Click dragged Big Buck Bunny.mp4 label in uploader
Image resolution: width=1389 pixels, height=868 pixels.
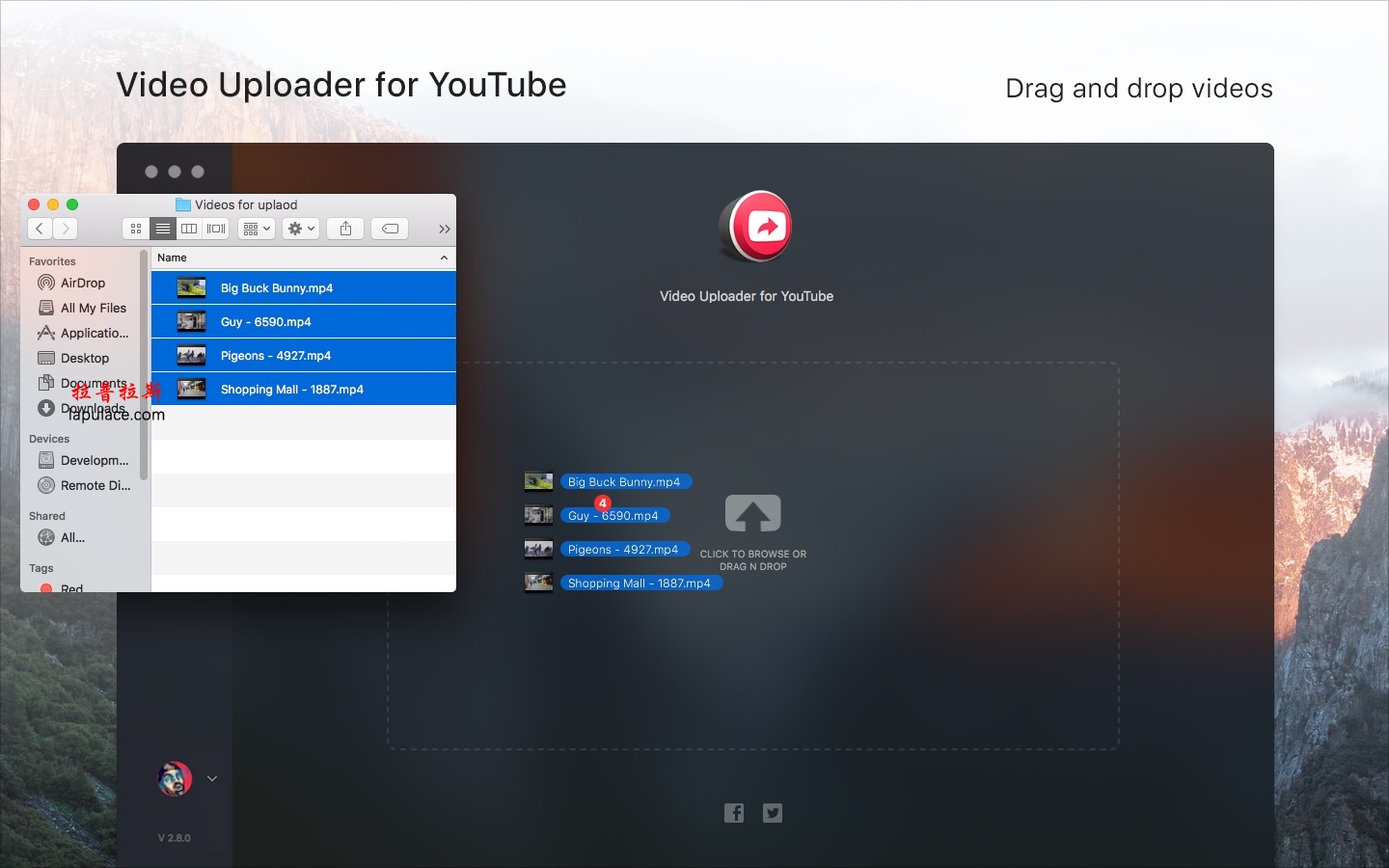coord(625,481)
